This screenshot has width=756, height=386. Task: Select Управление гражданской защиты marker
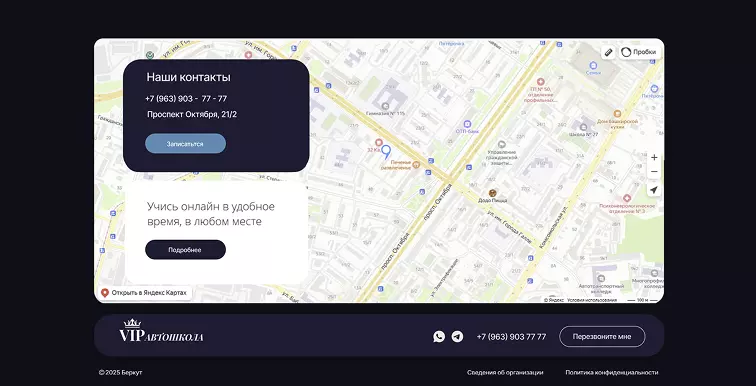[x=501, y=144]
